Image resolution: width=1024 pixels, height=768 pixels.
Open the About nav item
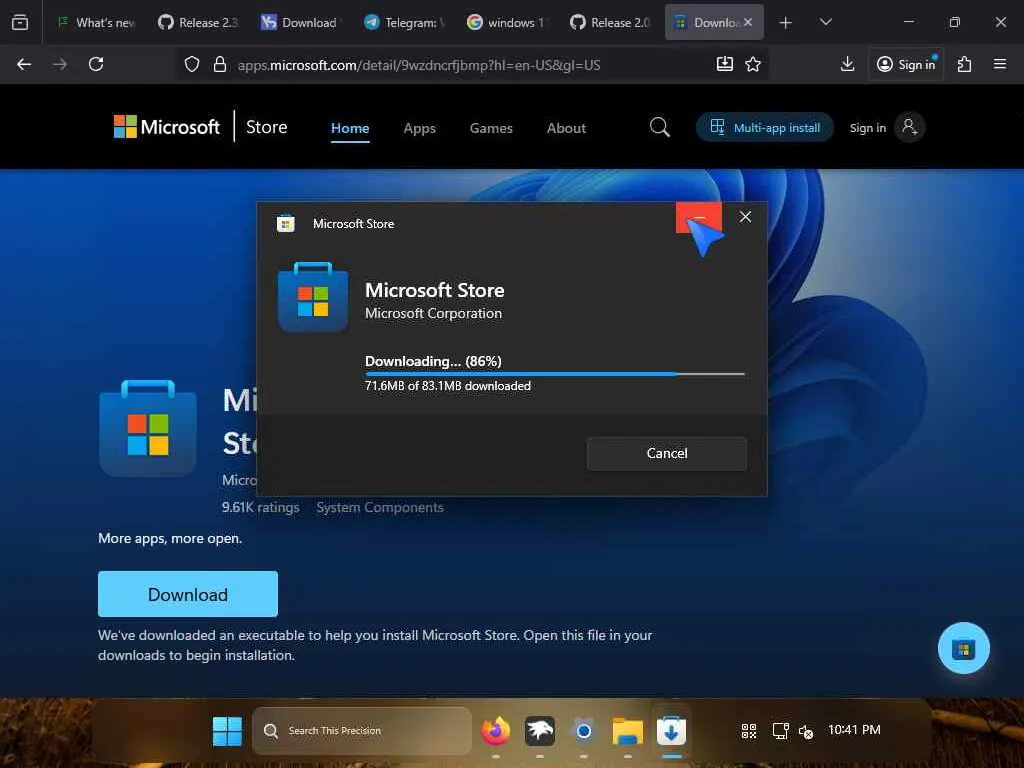coord(566,128)
